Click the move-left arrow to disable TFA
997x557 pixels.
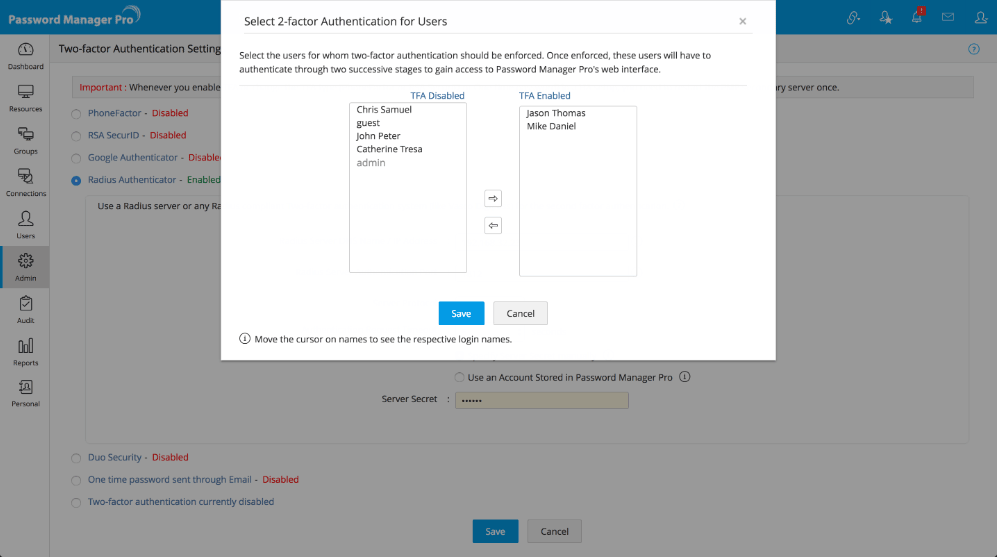tap(492, 226)
